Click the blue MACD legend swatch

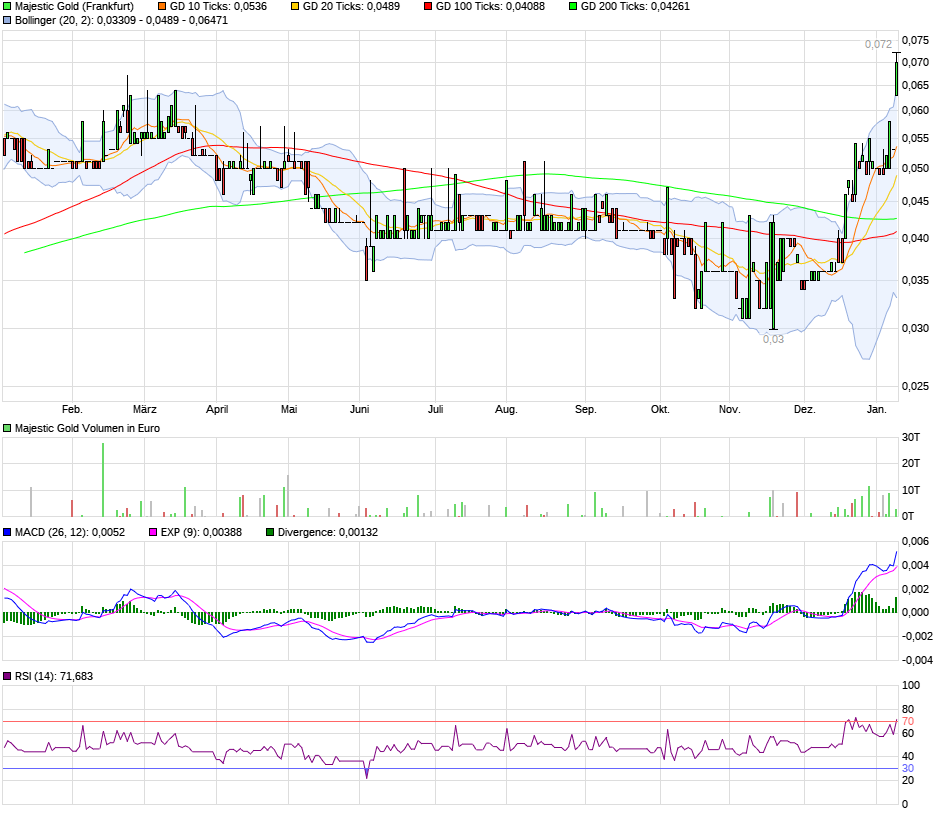pyautogui.click(x=7, y=532)
